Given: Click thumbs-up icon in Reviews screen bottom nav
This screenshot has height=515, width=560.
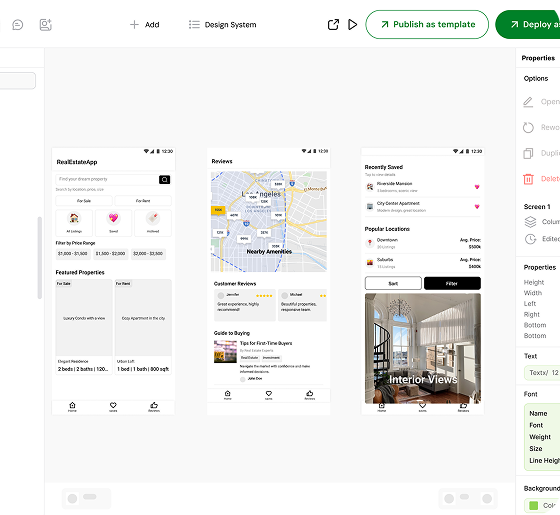Looking at the screenshot, I should point(310,395).
